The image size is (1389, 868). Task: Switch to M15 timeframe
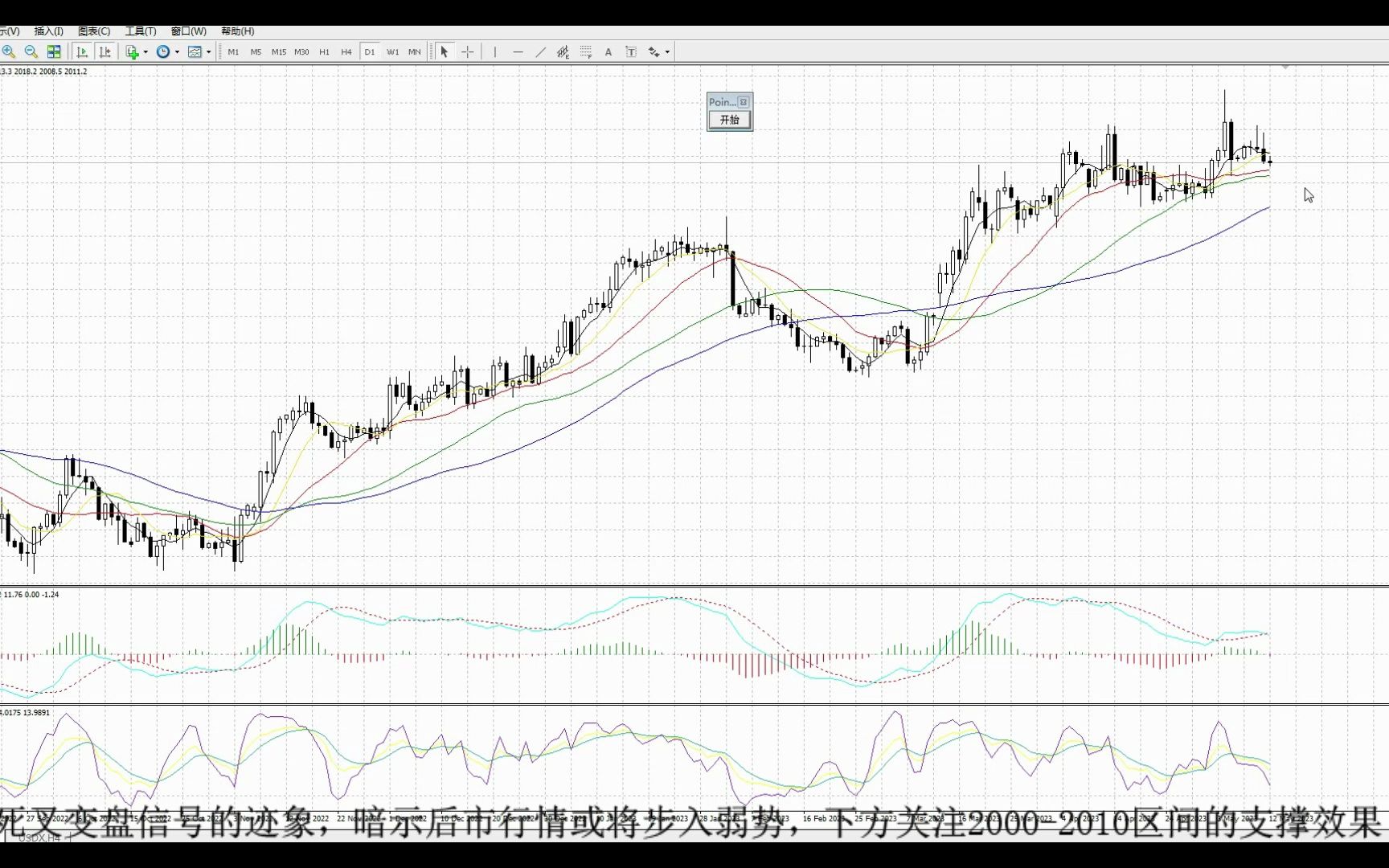(279, 51)
